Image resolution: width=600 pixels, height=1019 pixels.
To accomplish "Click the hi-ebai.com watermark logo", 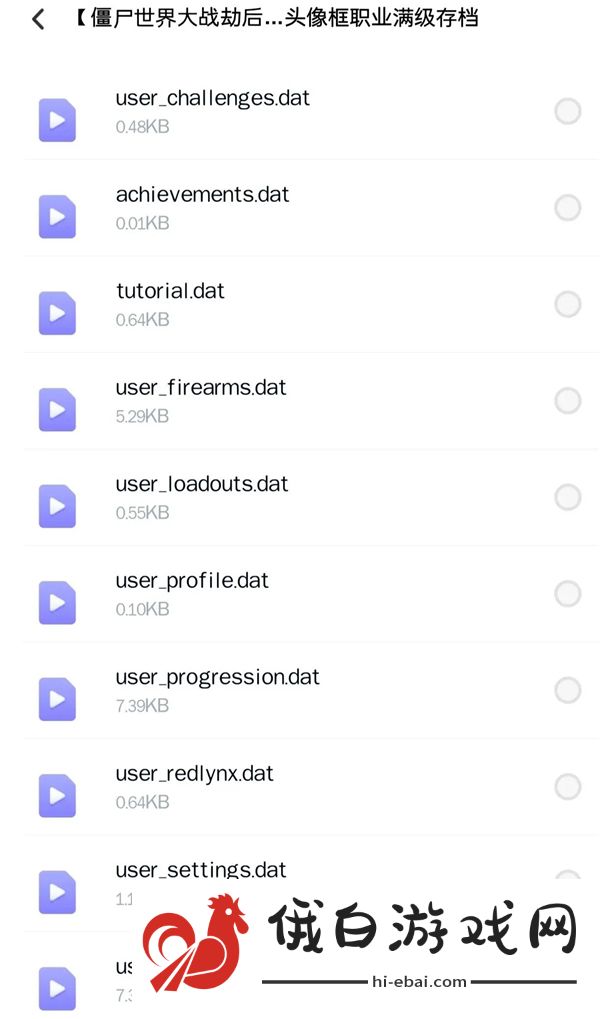I will click(360, 942).
